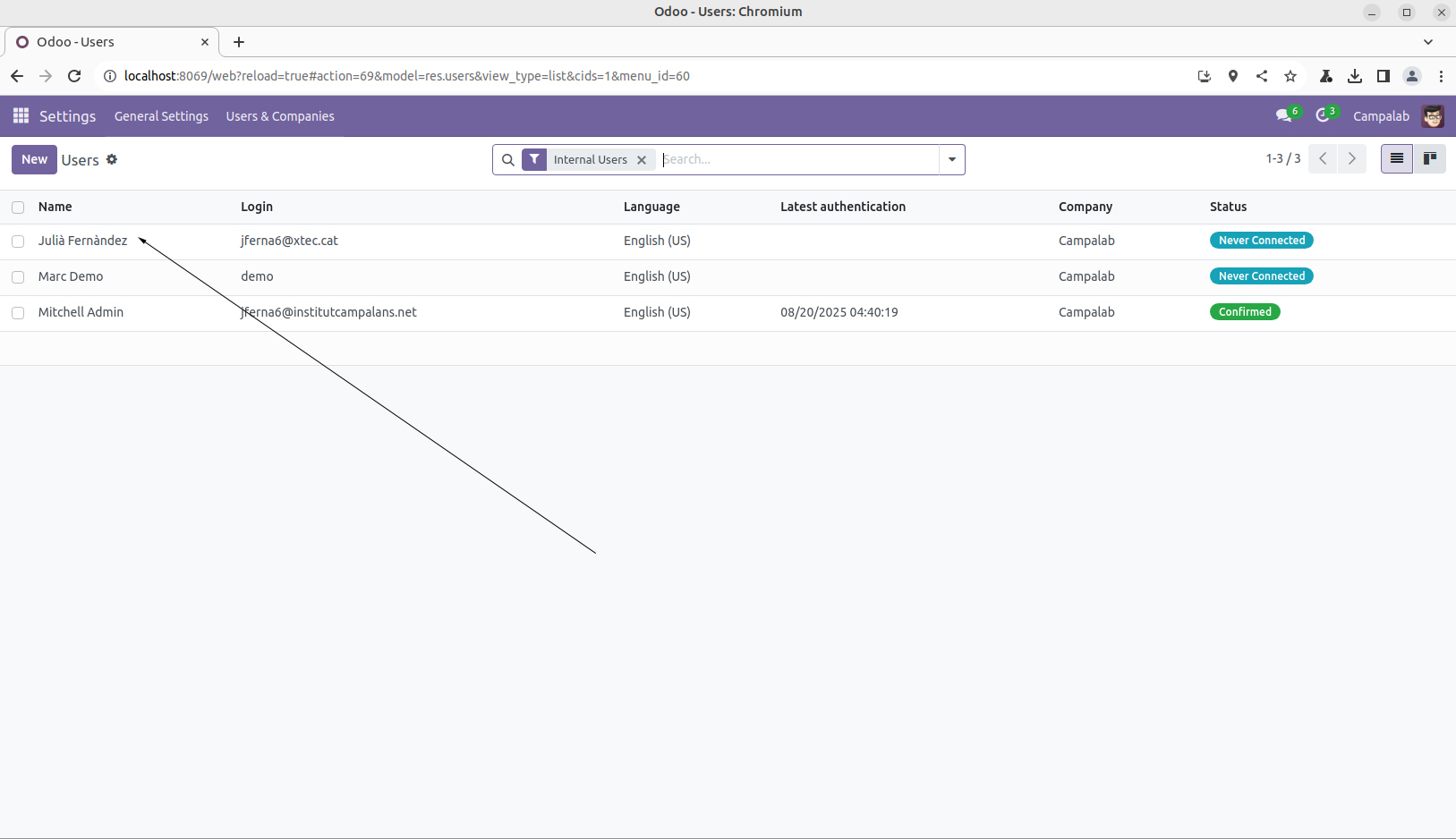Open the Odoo apps grid menu

coord(21,116)
